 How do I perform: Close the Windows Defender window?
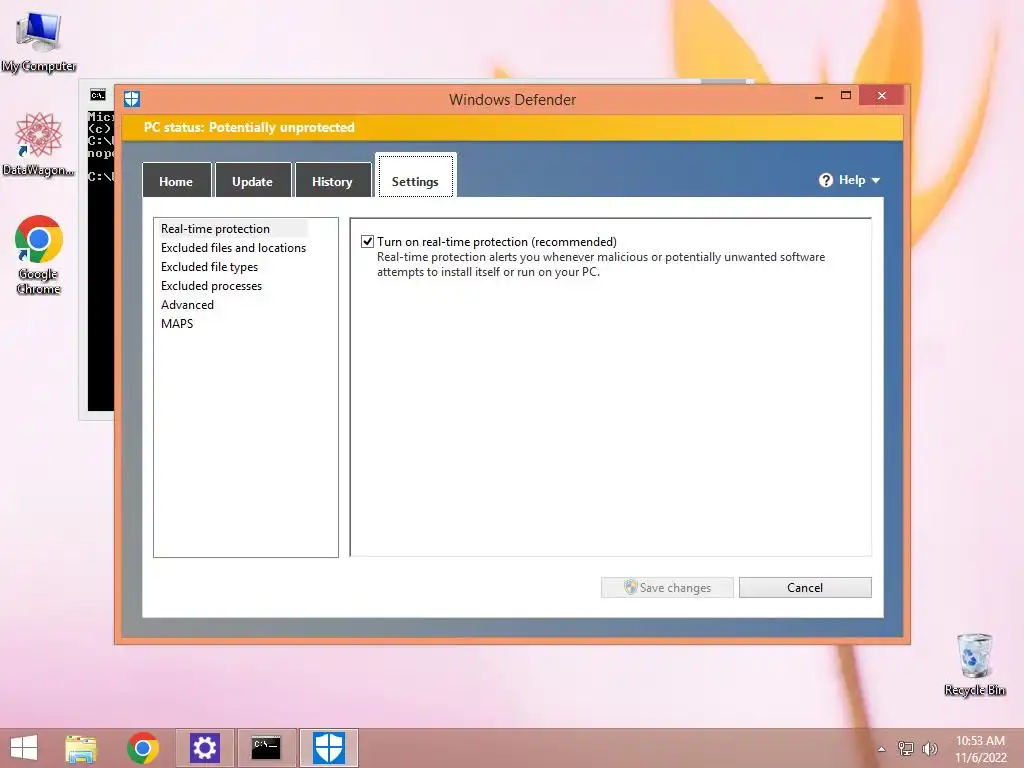point(882,95)
